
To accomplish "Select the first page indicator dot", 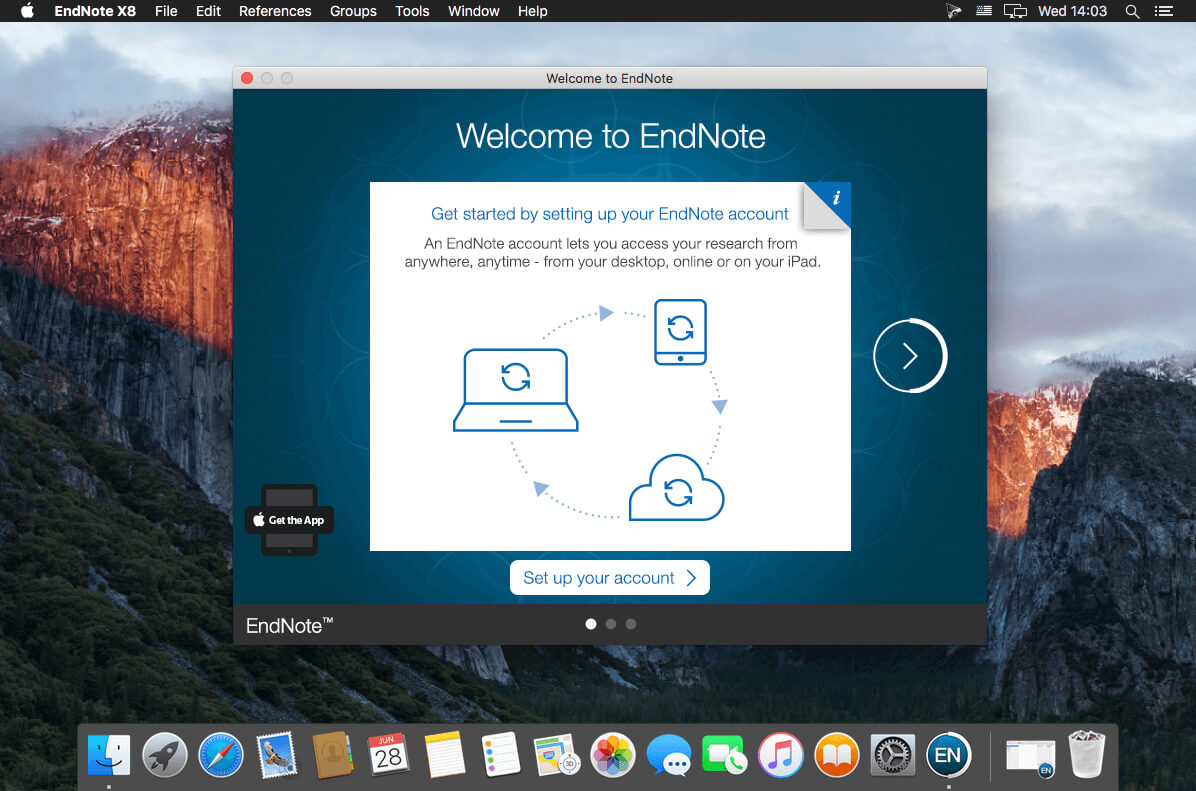I will pyautogui.click(x=590, y=624).
